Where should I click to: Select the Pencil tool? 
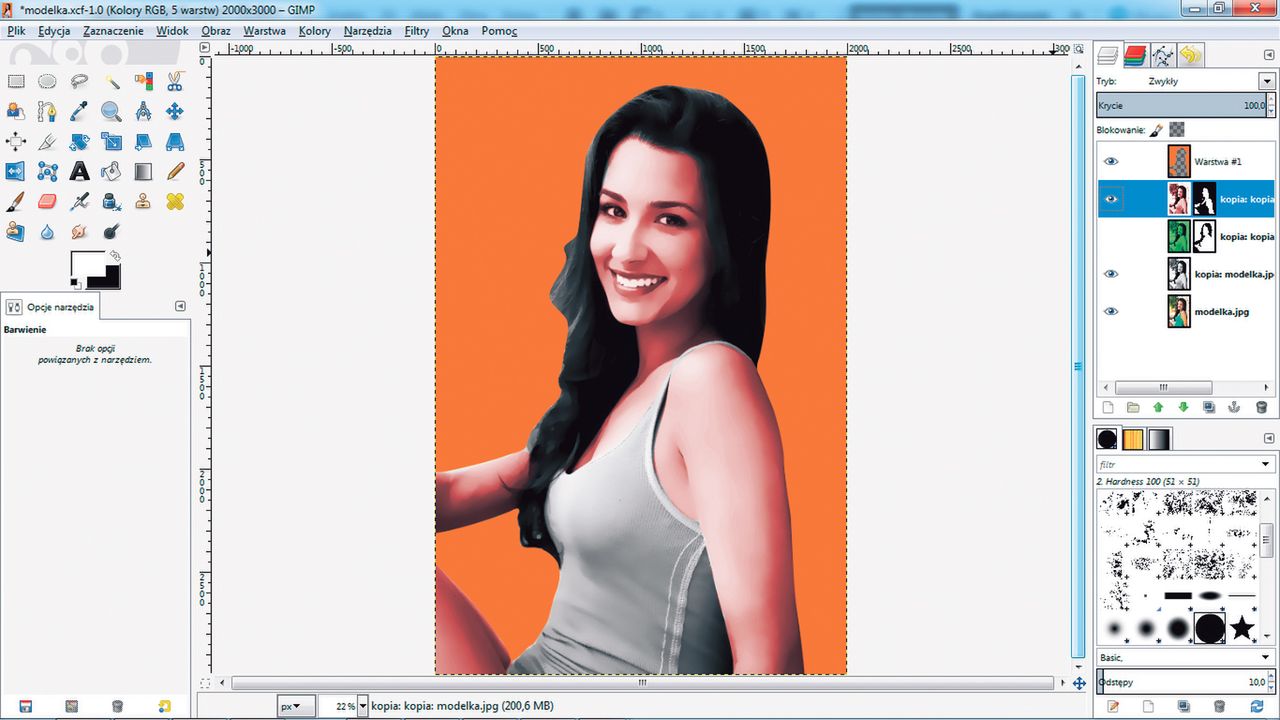tap(175, 171)
